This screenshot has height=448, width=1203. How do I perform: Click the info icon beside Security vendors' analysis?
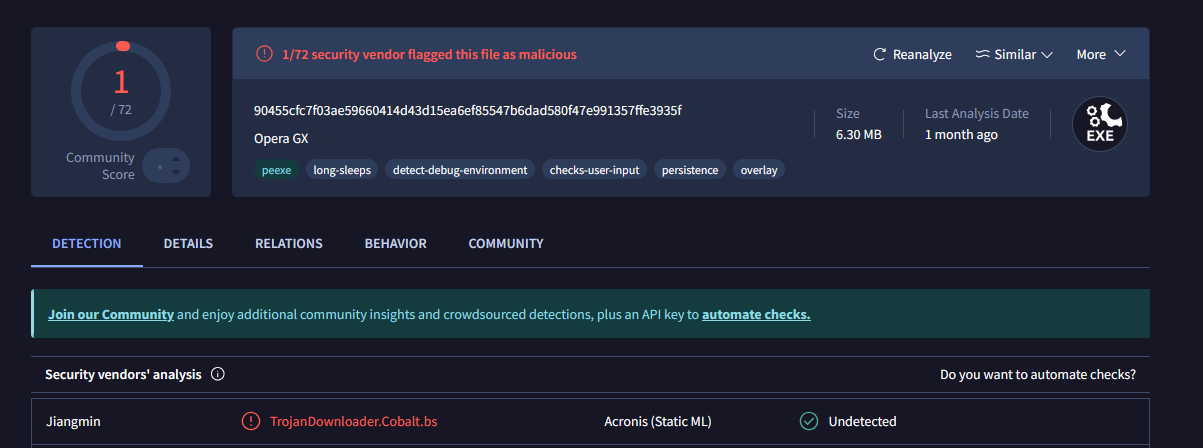tap(218, 375)
